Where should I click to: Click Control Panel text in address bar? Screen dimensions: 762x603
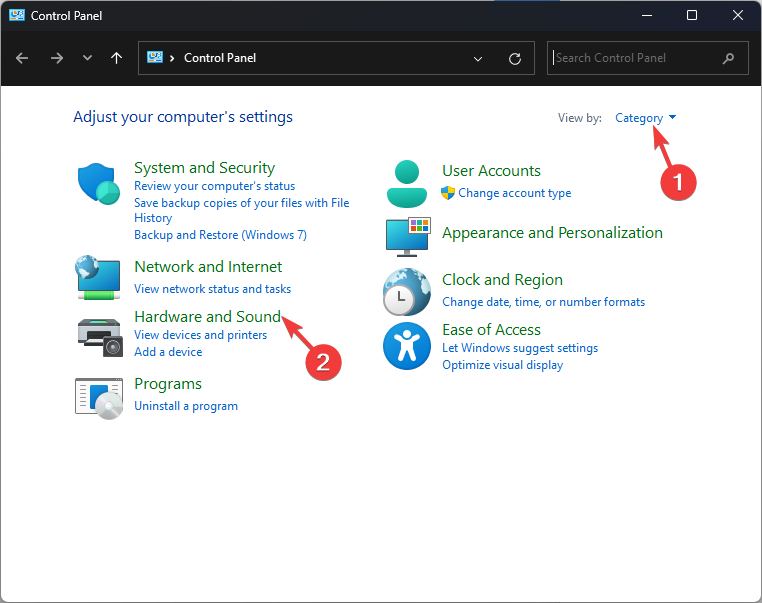point(220,58)
